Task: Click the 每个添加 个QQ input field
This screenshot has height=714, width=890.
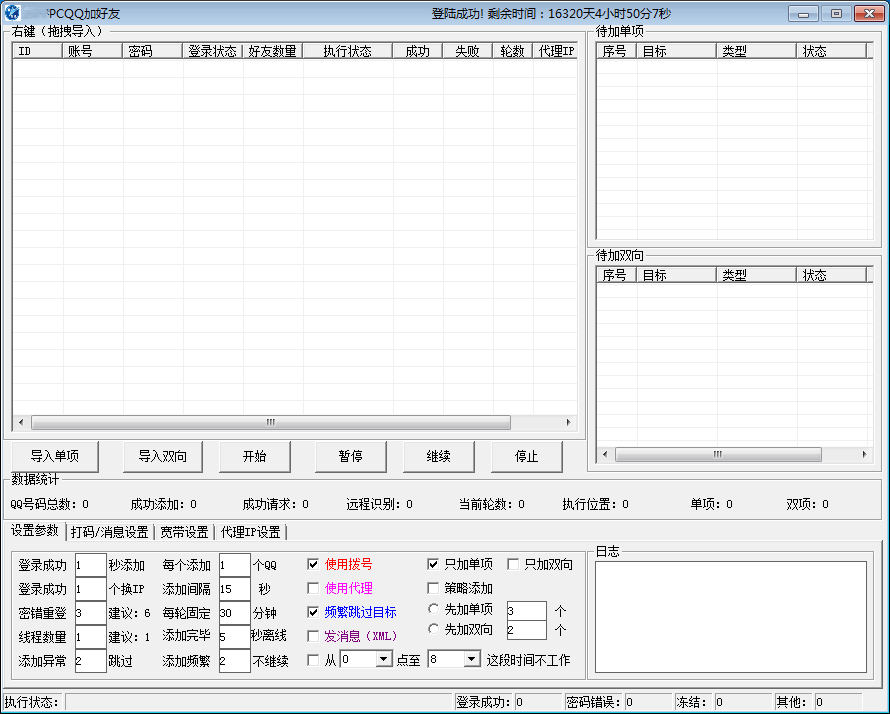Action: [x=234, y=565]
